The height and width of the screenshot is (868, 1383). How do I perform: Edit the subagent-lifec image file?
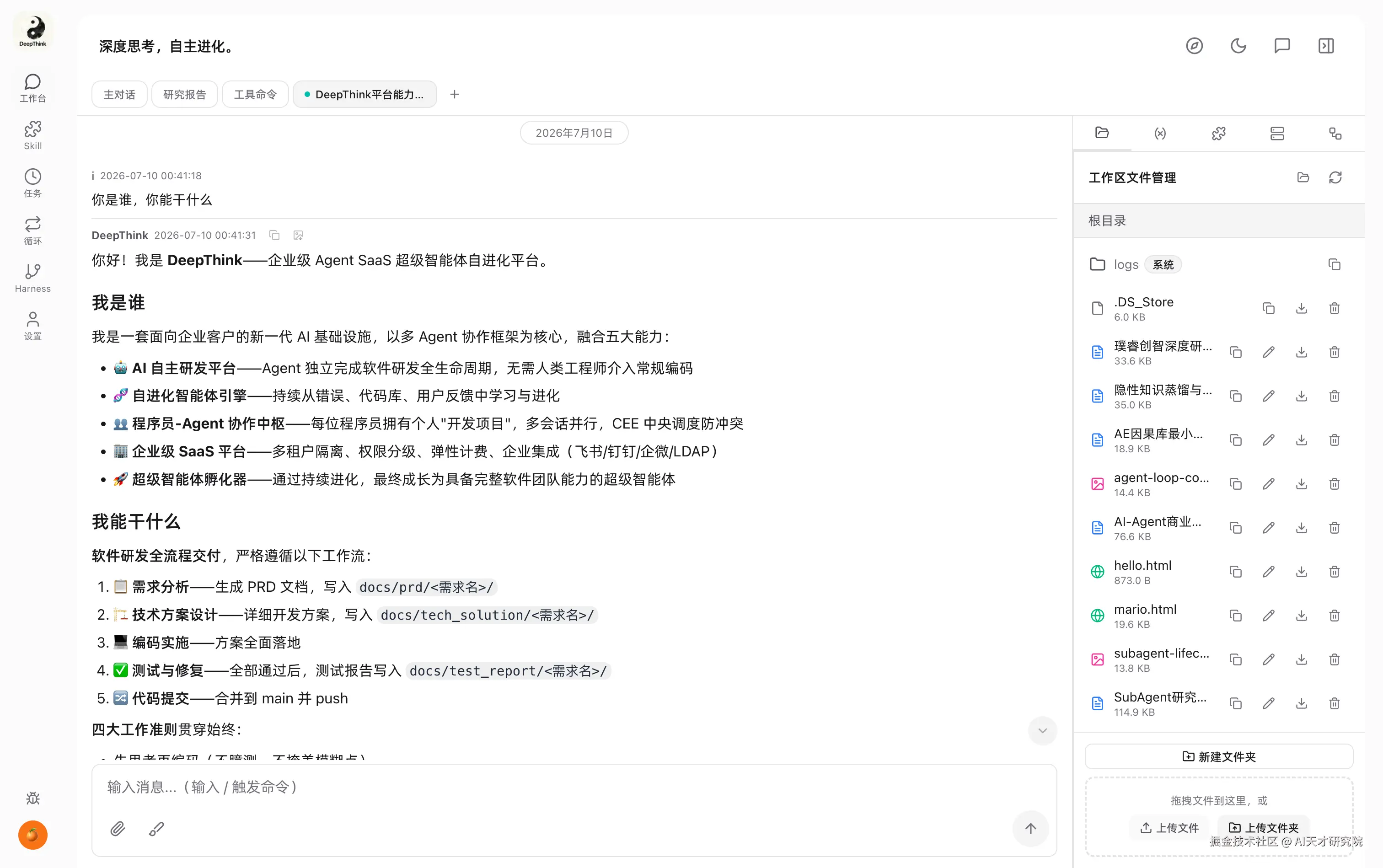1269,659
